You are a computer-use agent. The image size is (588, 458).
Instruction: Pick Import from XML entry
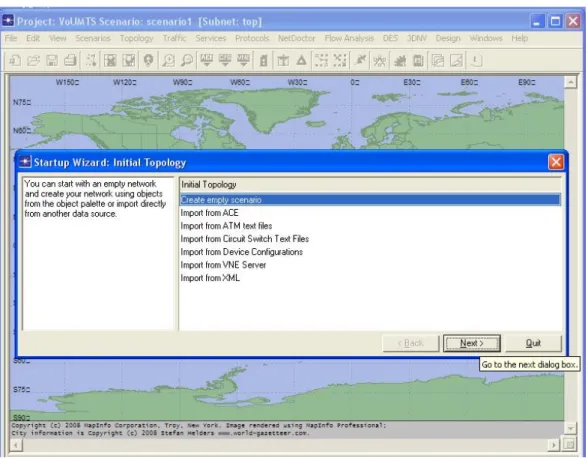pos(210,278)
